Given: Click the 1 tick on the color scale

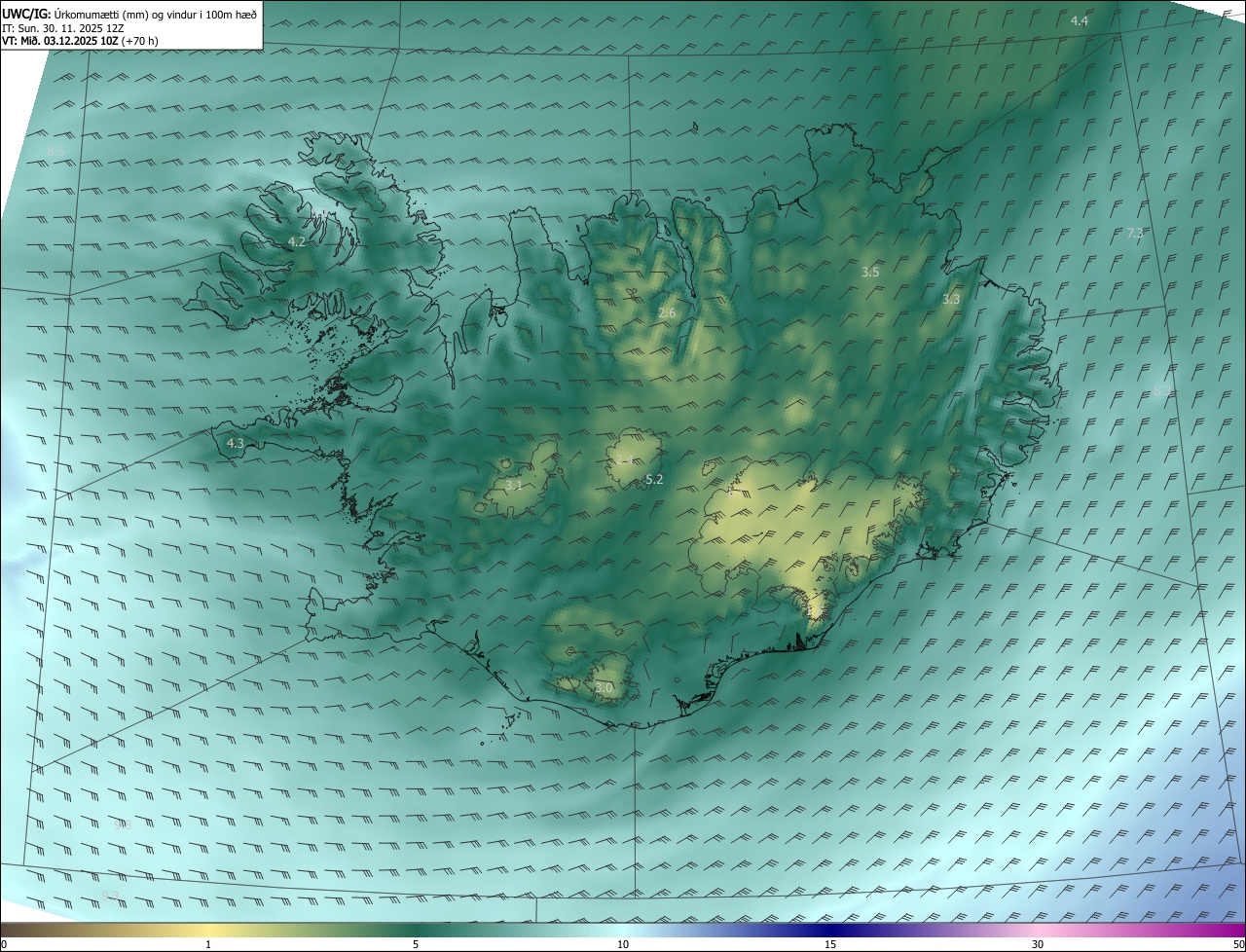Looking at the screenshot, I should (208, 944).
